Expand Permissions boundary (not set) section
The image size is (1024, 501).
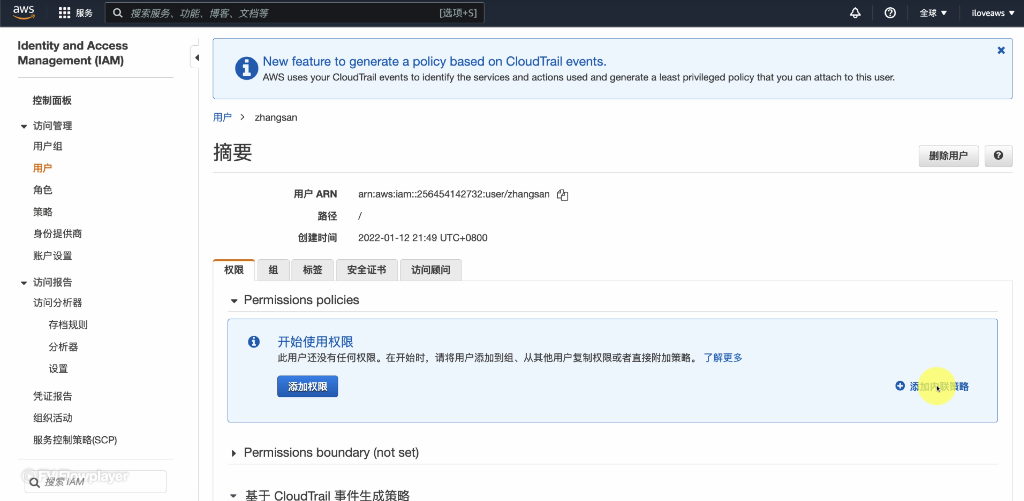pos(234,453)
